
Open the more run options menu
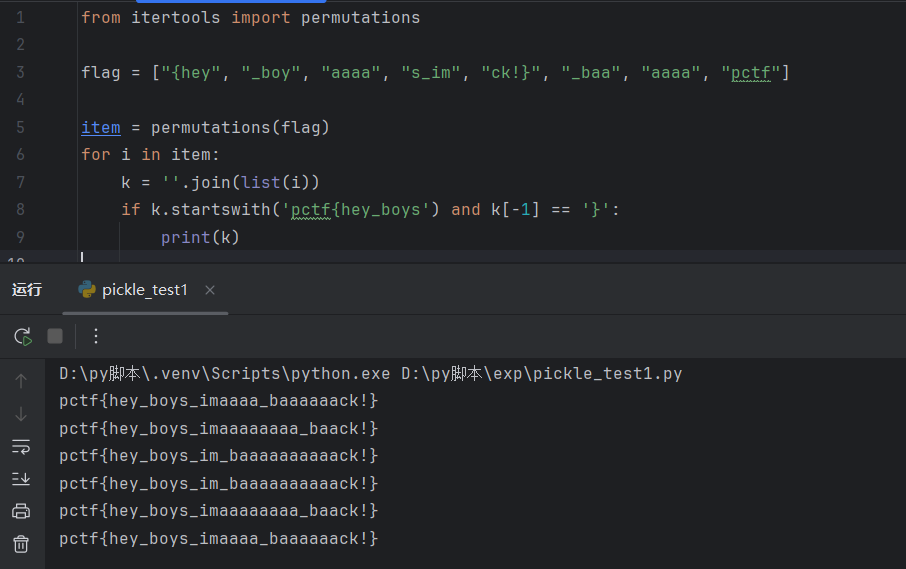point(96,336)
